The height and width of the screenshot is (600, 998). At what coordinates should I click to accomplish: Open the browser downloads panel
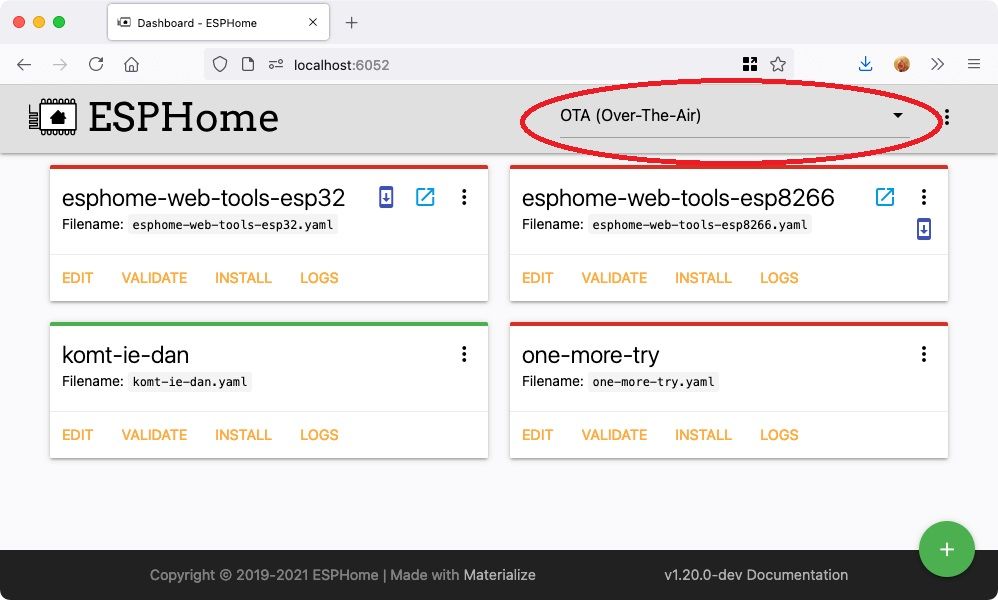click(x=866, y=64)
